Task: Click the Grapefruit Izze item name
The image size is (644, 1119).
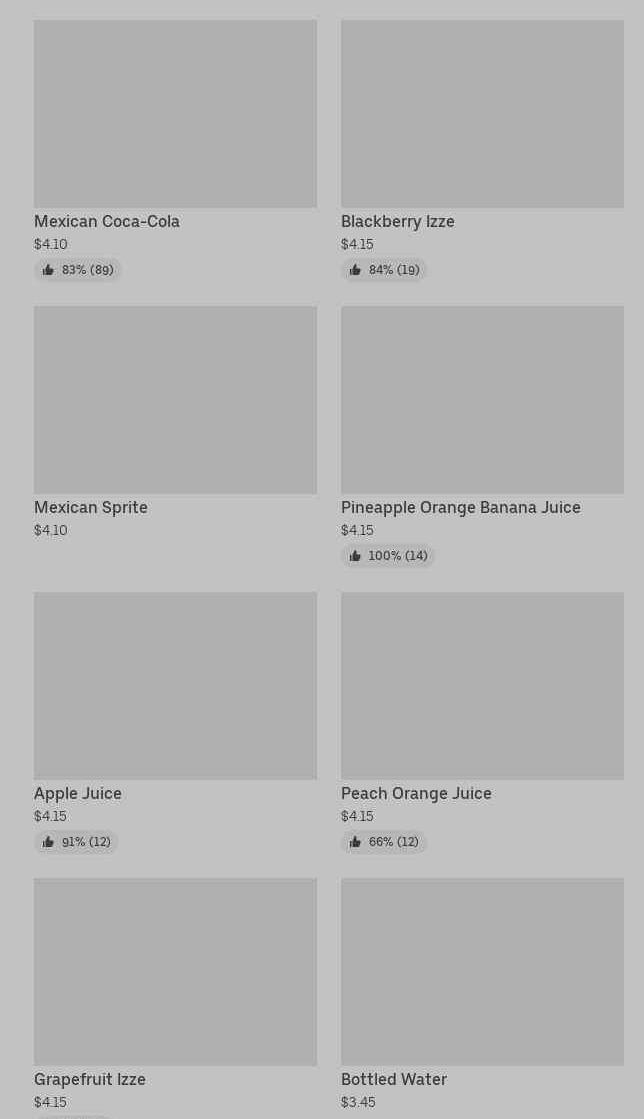Action: click(x=90, y=1079)
